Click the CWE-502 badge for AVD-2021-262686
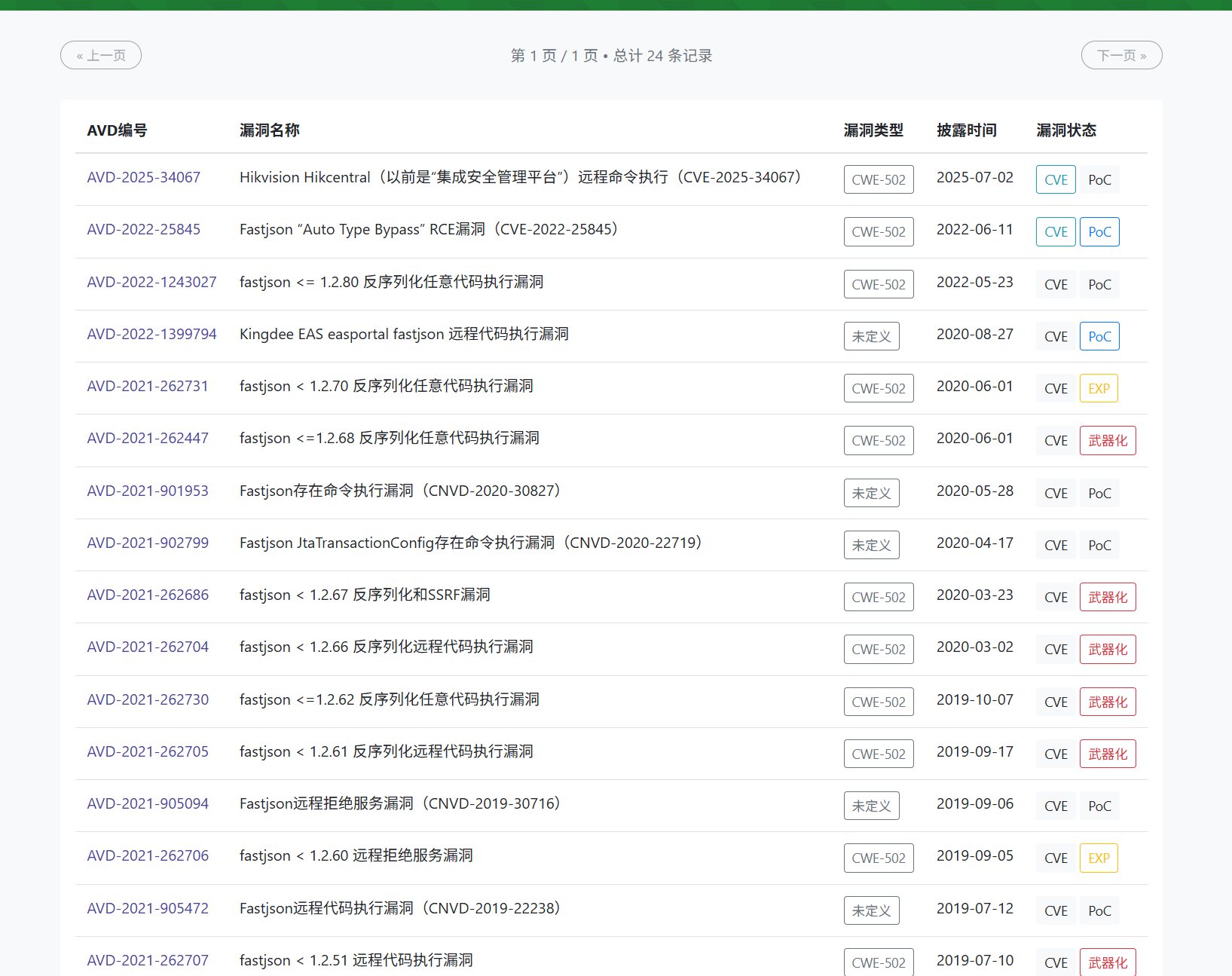This screenshot has height=976, width=1232. 879,597
